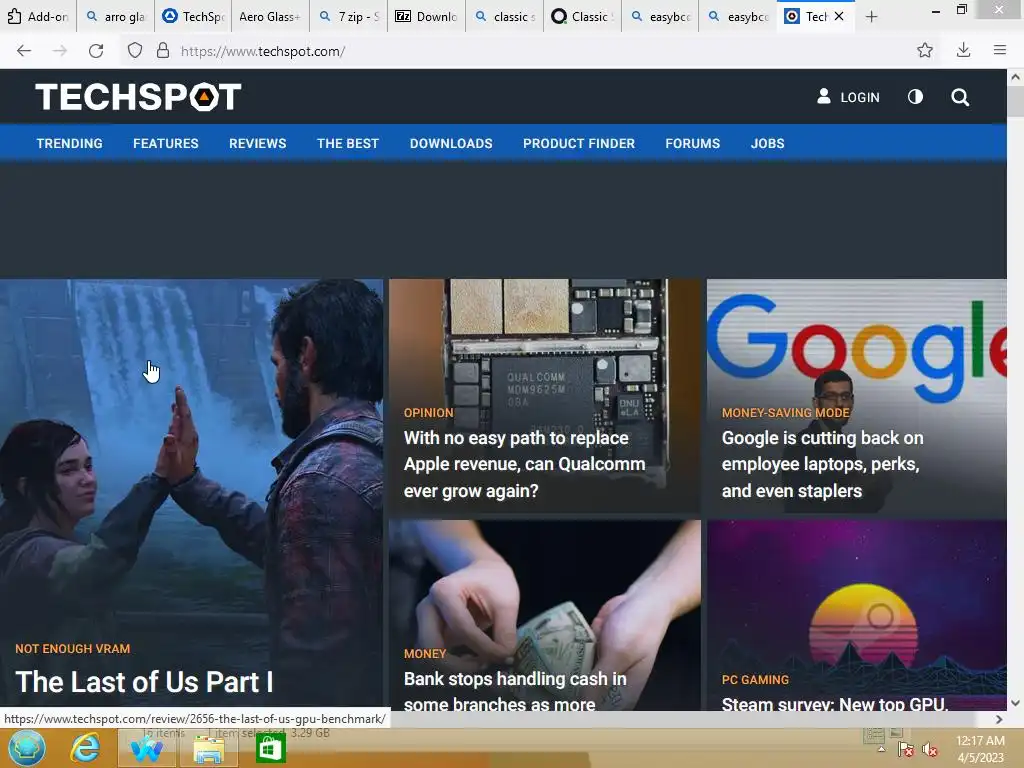
Task: Click the vertical scrollbar down arrow
Action: 1015,703
